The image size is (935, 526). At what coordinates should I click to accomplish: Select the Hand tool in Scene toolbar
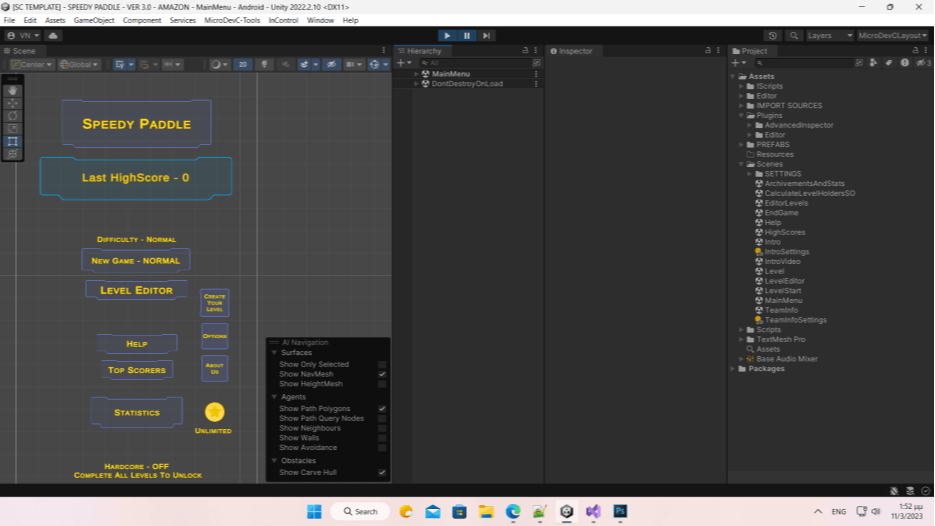point(13,90)
